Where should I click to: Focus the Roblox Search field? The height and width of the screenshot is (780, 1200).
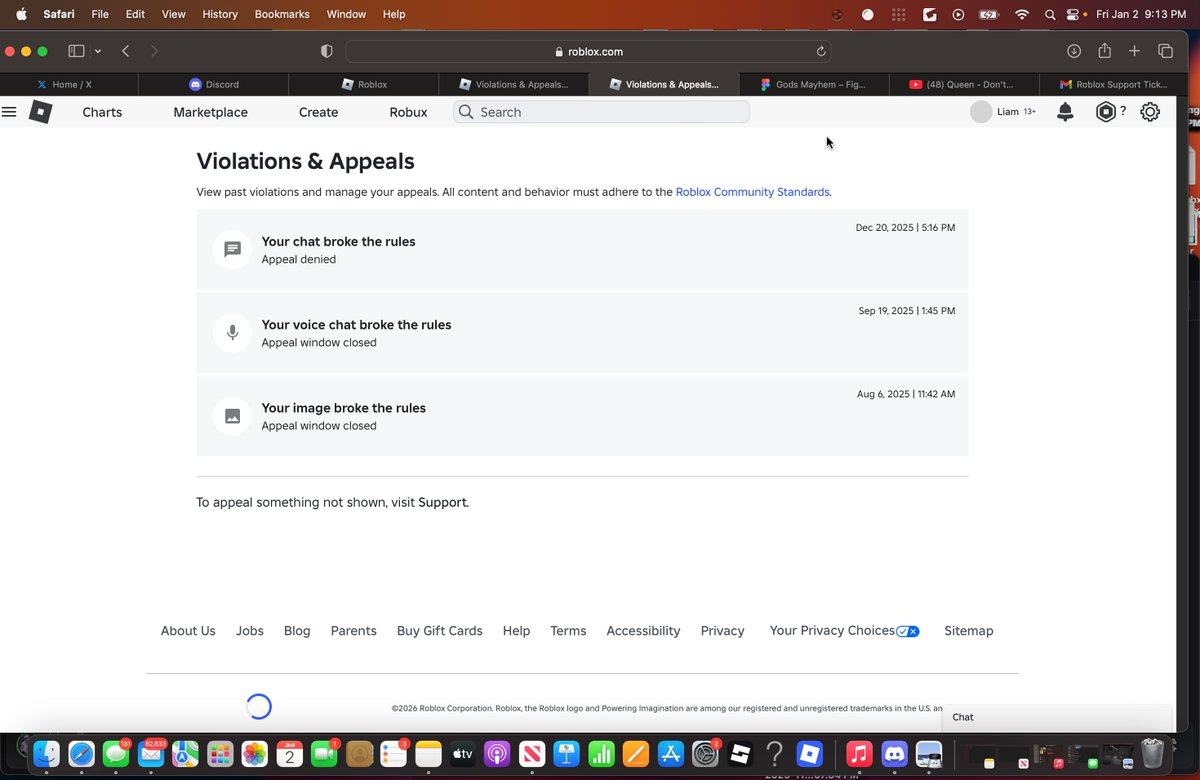pos(601,112)
